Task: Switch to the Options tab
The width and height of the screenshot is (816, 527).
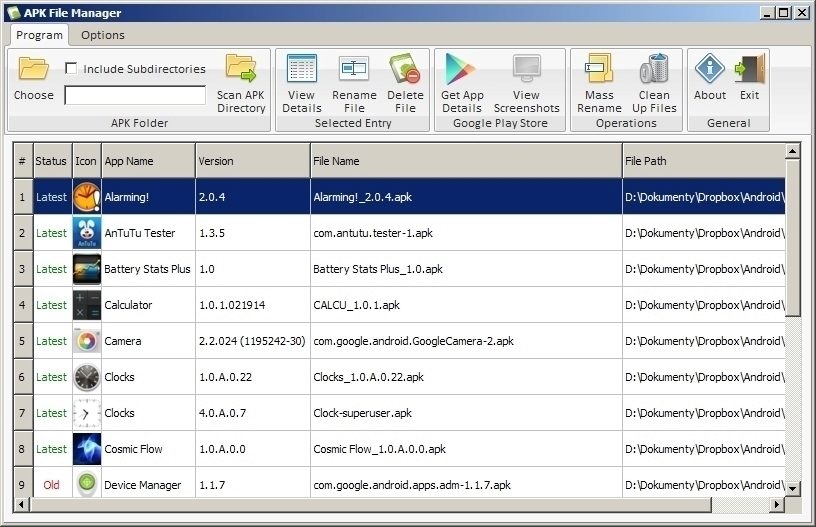Action: coord(103,35)
